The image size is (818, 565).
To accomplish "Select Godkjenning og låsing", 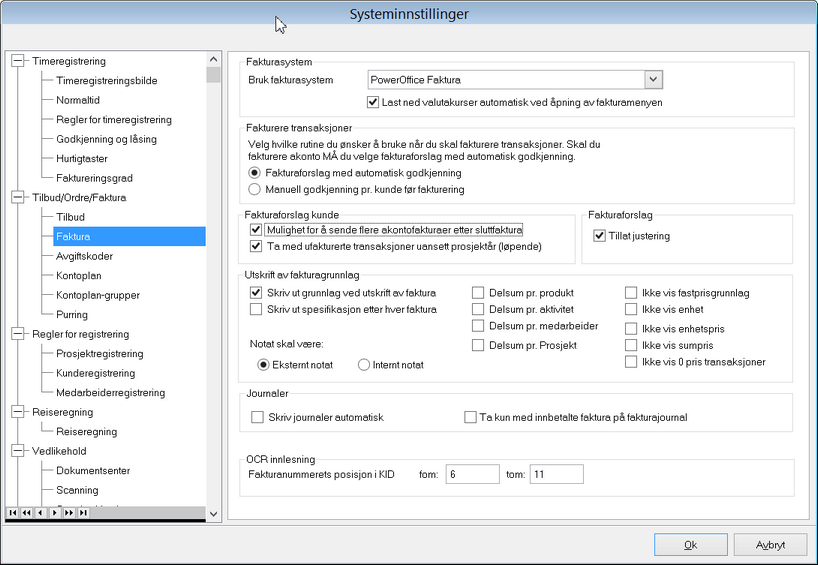I will point(106,139).
